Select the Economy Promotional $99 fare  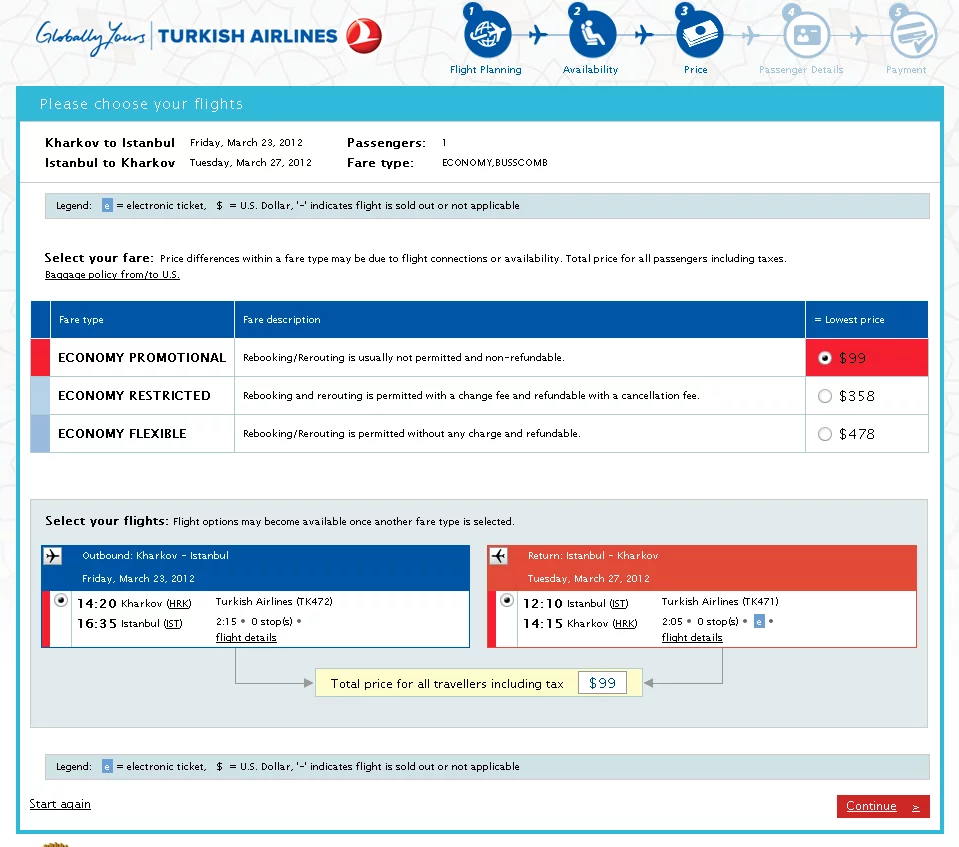coord(824,357)
